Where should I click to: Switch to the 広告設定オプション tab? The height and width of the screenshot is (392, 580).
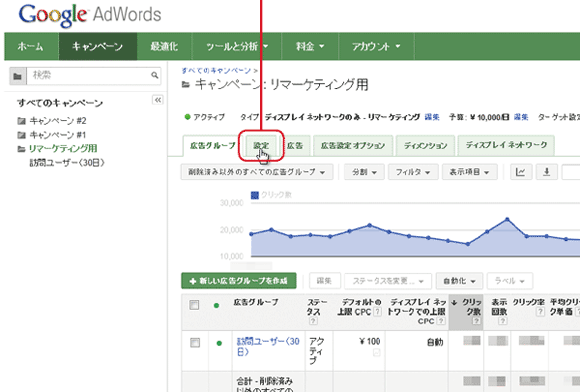353,146
